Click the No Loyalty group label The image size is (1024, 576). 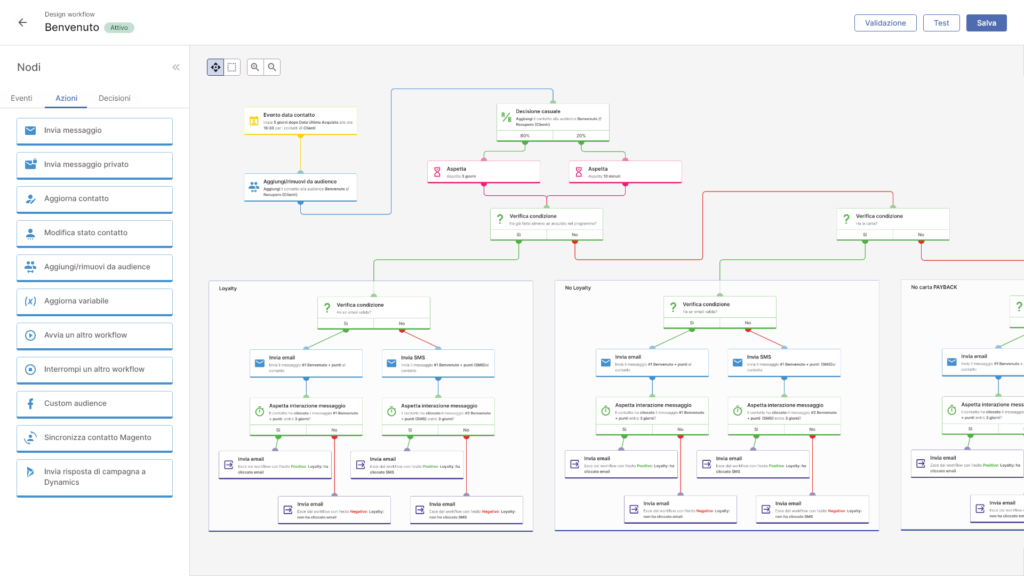pyautogui.click(x=578, y=287)
